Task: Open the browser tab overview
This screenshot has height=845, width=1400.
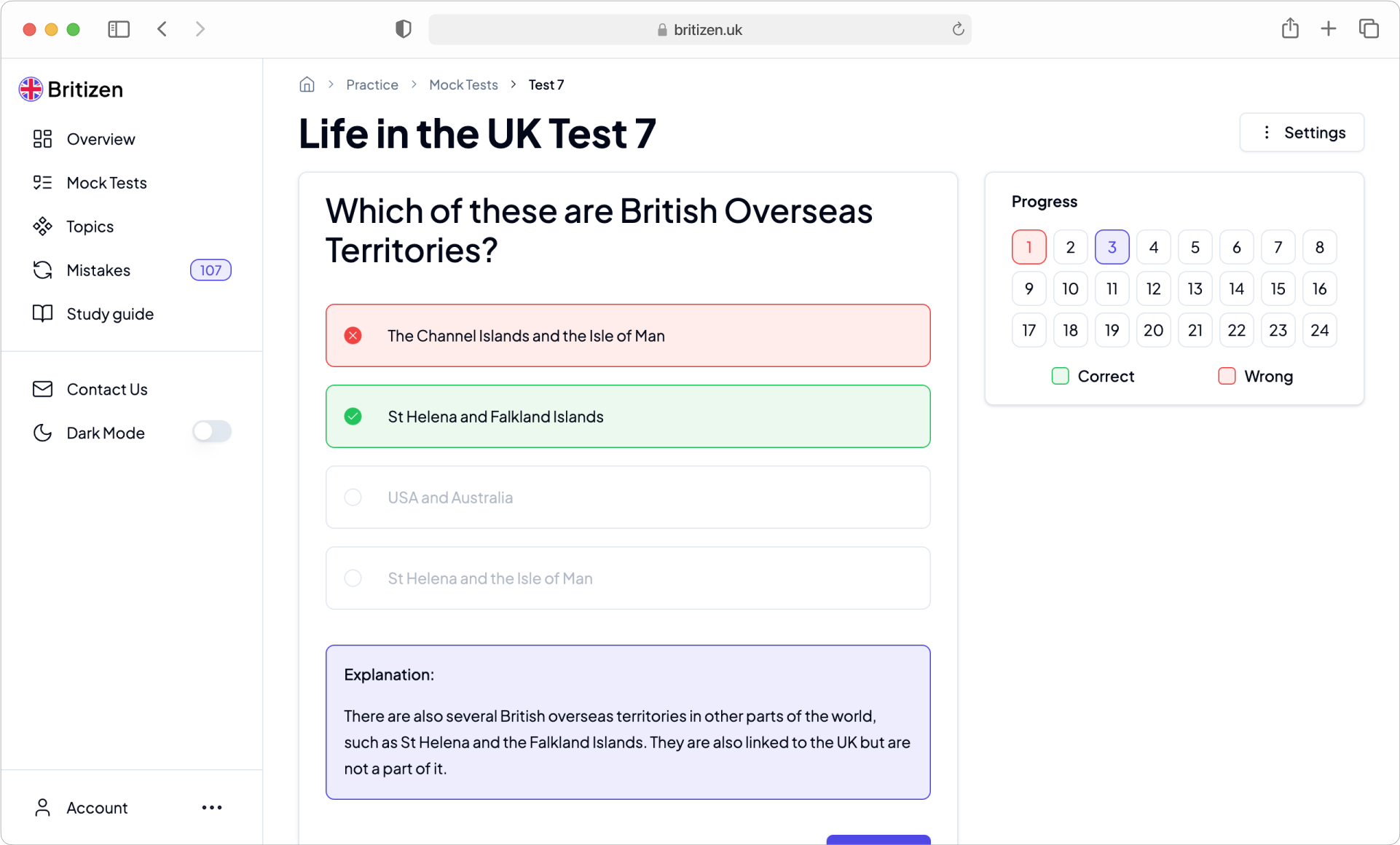Action: coord(1369,28)
